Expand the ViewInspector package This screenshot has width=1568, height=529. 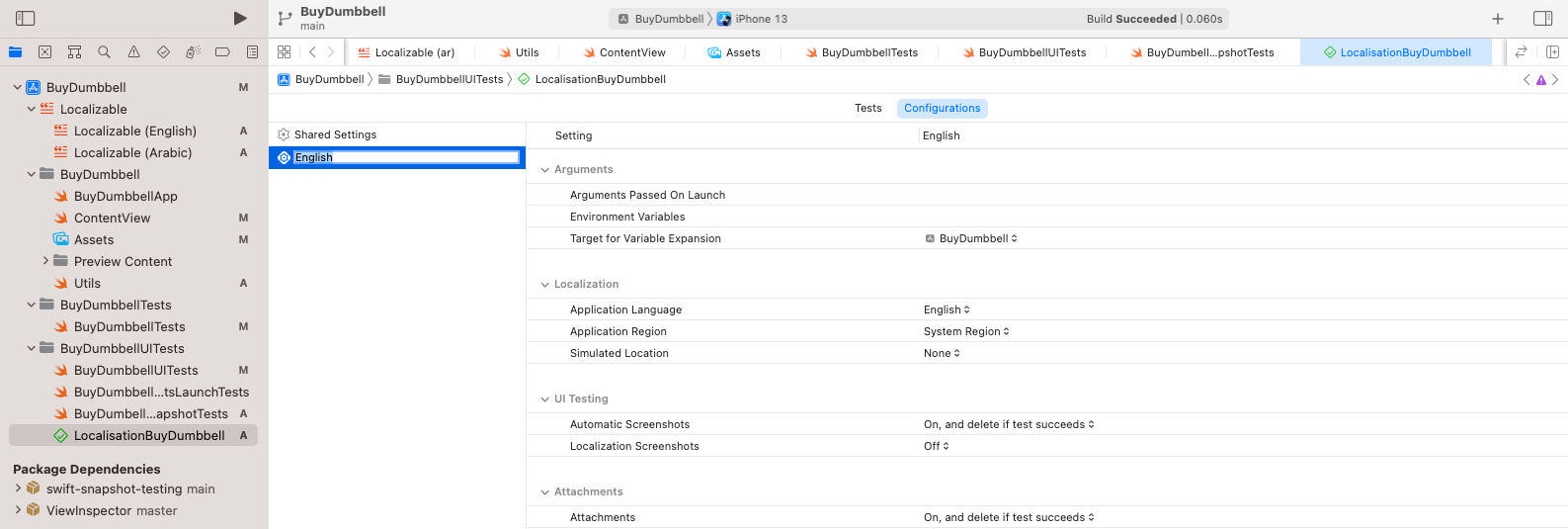click(18, 510)
